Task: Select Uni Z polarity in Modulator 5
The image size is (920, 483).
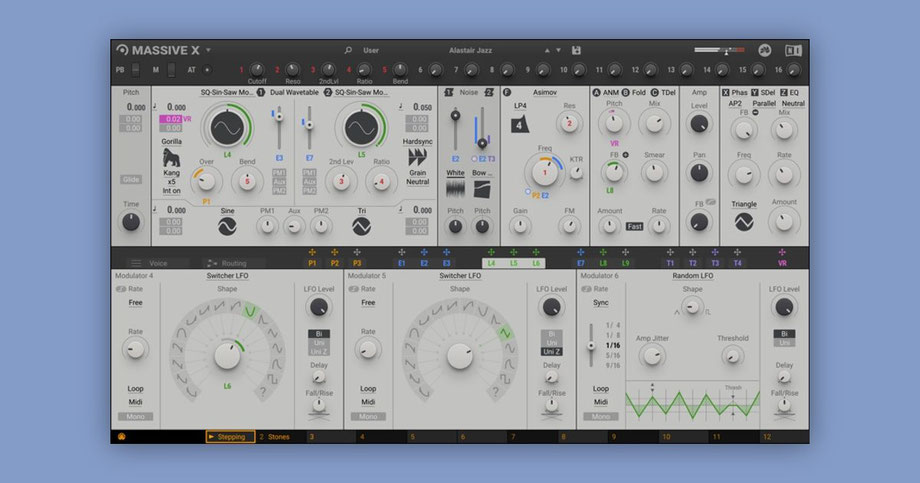Action: click(552, 352)
